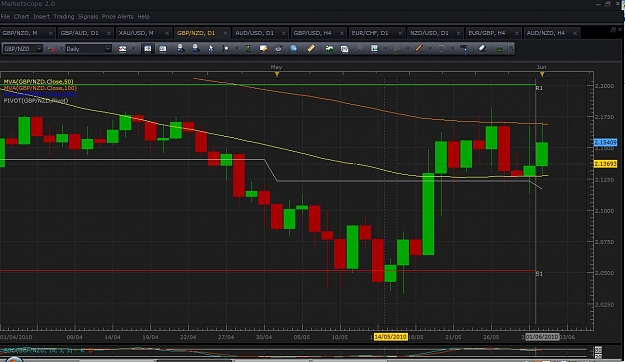Click the MVA(GBP/NZD,Close,50) indicator label
Screen dimensions: 625x362
click(38, 81)
